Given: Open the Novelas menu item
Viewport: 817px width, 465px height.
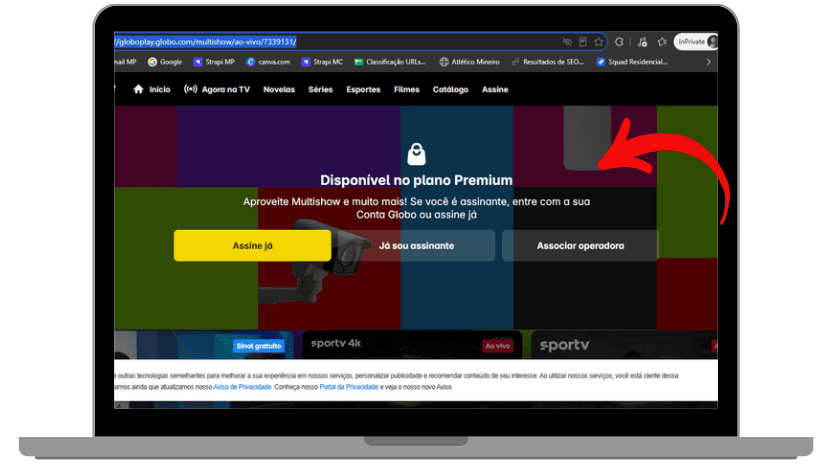Looking at the screenshot, I should 279,90.
